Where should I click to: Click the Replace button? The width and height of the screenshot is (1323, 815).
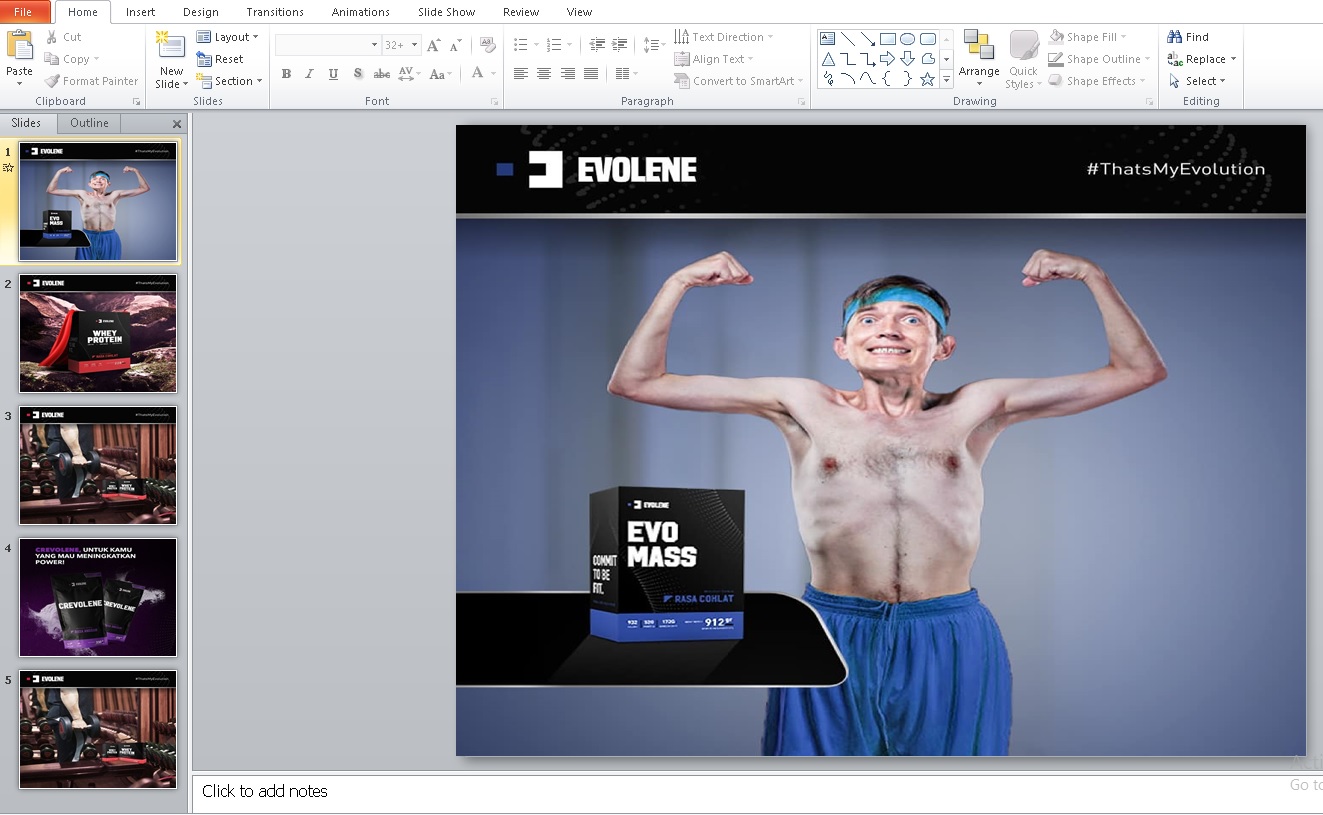tap(1202, 59)
